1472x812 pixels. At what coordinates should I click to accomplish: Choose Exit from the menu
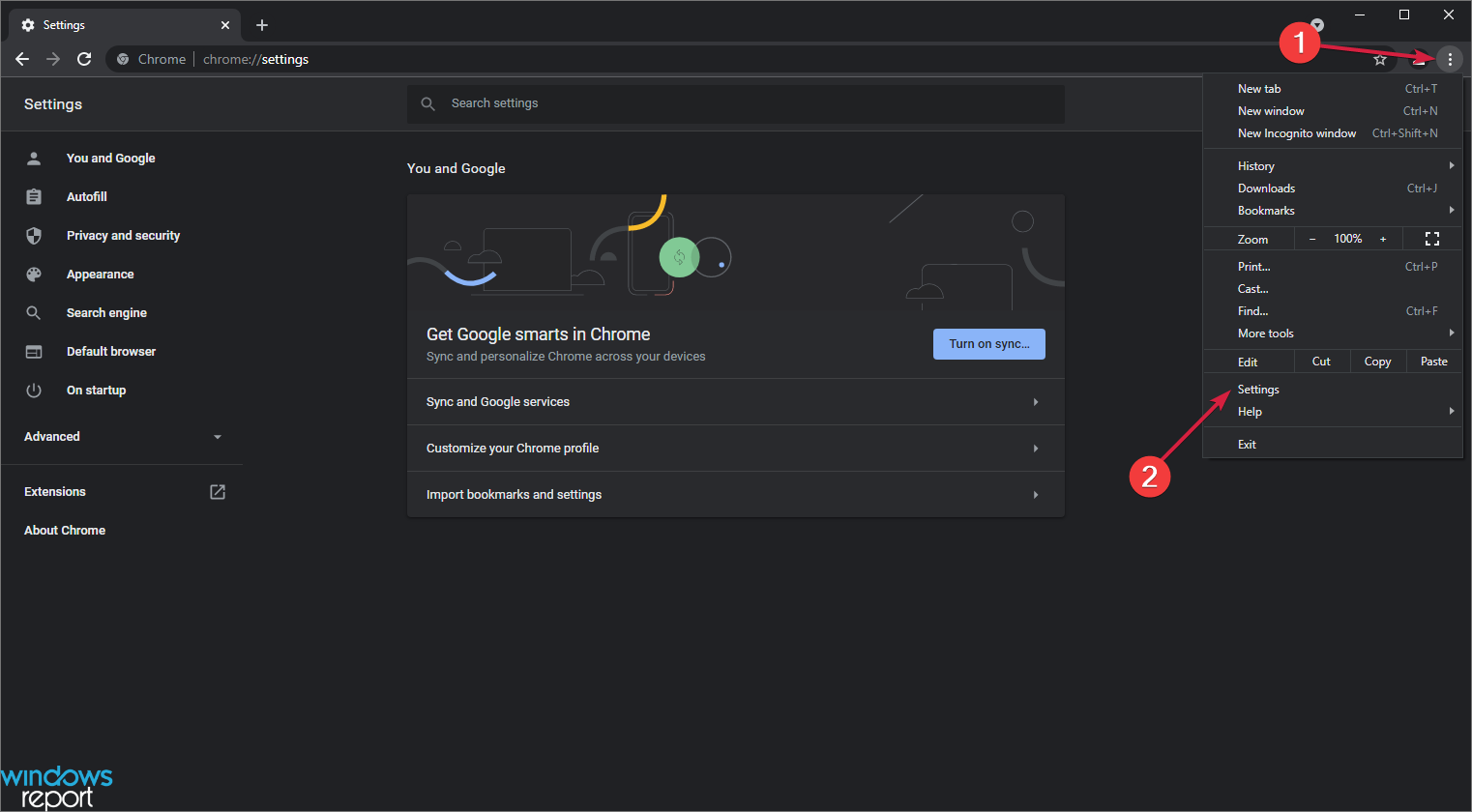click(x=1333, y=445)
